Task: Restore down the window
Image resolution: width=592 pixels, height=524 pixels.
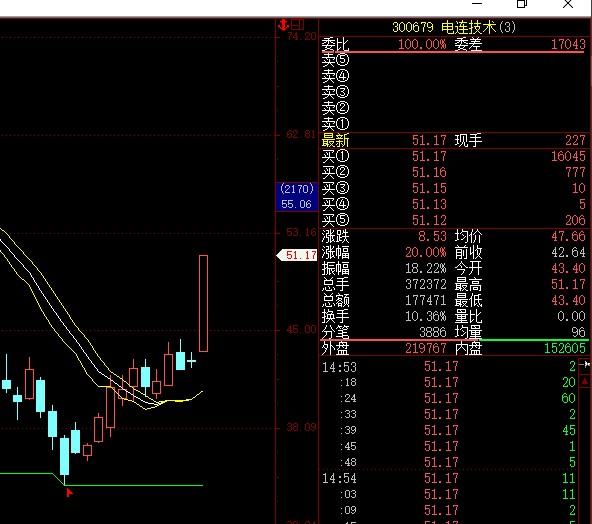Action: coord(522,4)
